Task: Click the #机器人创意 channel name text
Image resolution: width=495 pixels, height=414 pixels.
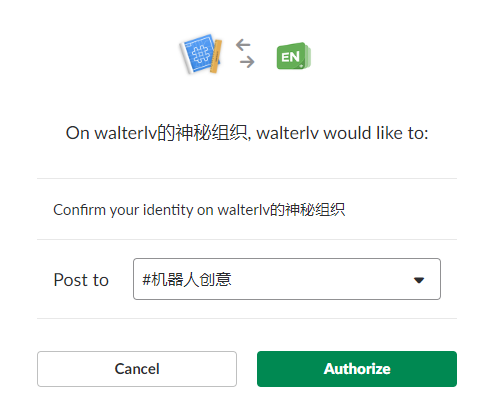Action: click(187, 279)
